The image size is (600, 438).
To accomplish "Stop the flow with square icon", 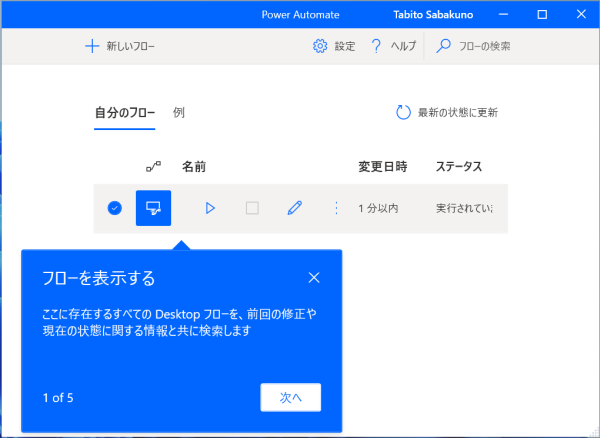I will (x=252, y=208).
